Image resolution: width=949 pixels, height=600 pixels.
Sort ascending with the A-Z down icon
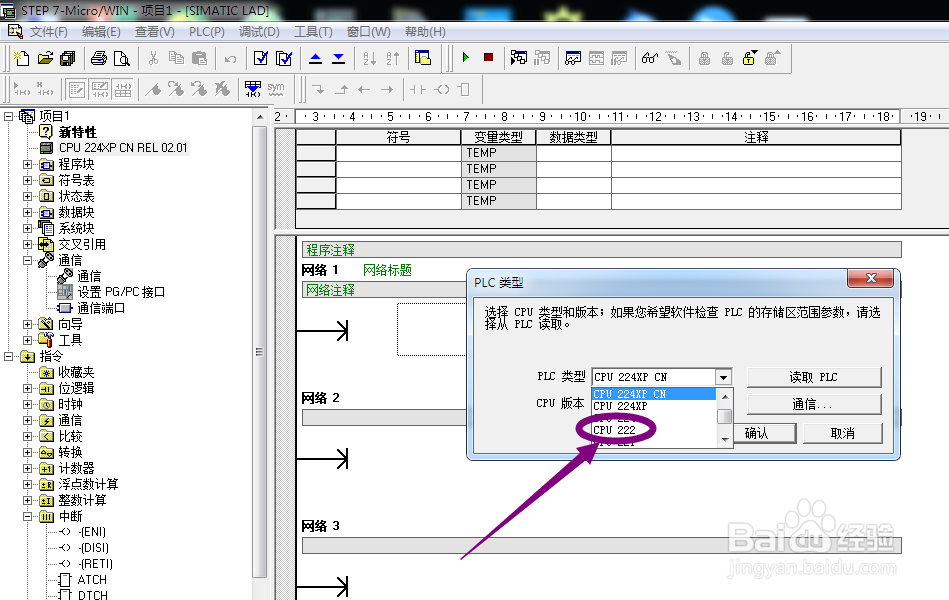pyautogui.click(x=369, y=58)
